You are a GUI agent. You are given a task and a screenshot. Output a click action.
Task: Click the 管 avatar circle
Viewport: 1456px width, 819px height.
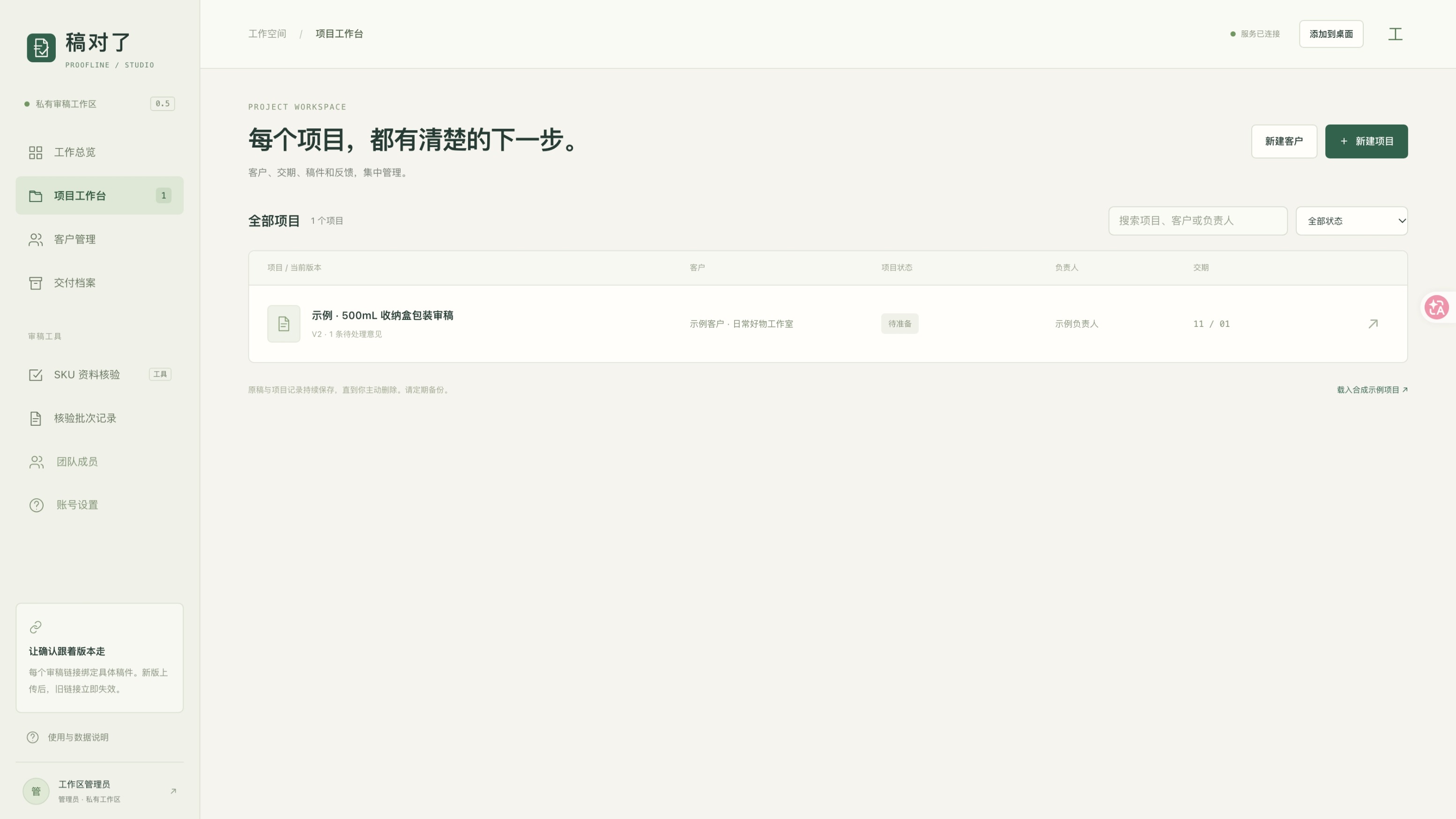coord(36,791)
